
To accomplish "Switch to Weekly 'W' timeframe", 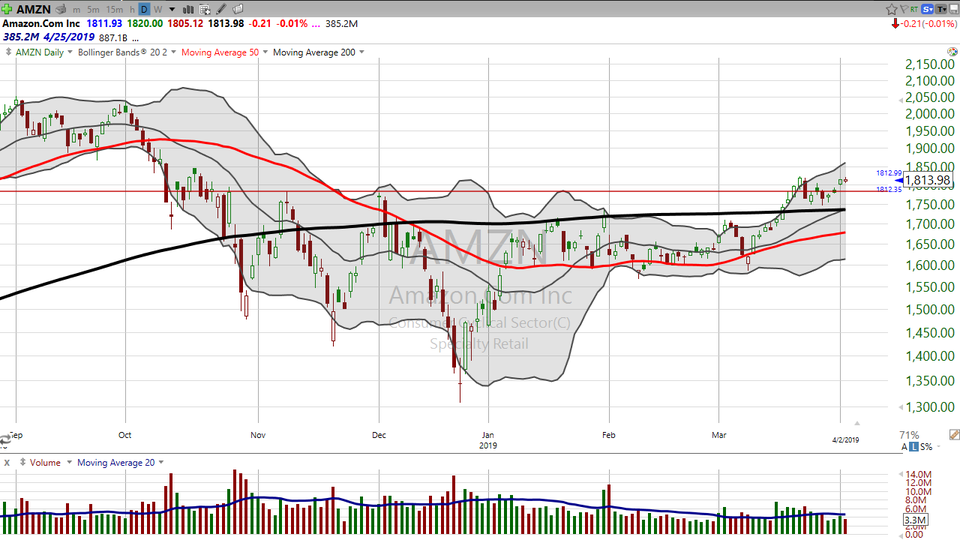I will (x=158, y=9).
